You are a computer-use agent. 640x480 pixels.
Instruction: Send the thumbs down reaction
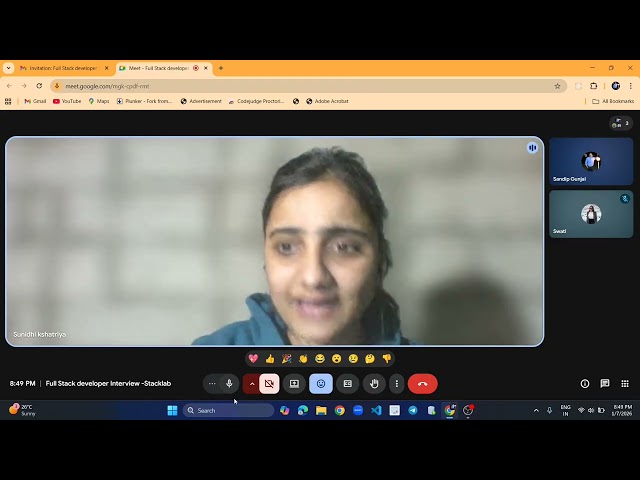point(387,359)
